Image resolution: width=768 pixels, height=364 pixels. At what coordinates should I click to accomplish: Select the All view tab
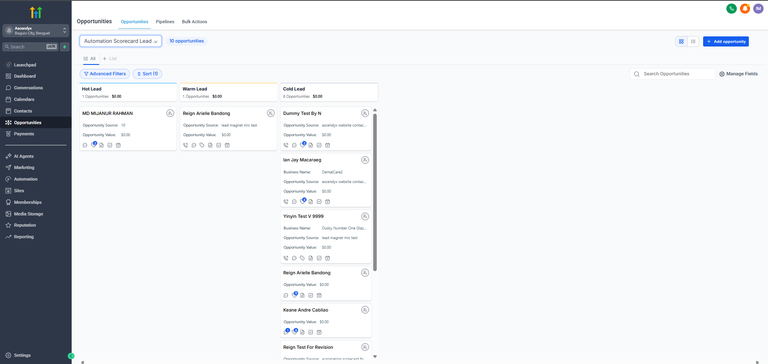point(90,59)
